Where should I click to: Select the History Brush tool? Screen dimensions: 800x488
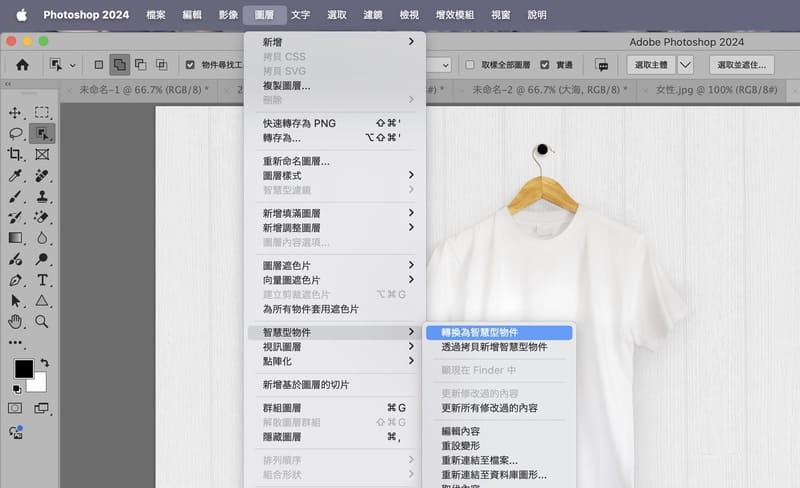coord(15,217)
